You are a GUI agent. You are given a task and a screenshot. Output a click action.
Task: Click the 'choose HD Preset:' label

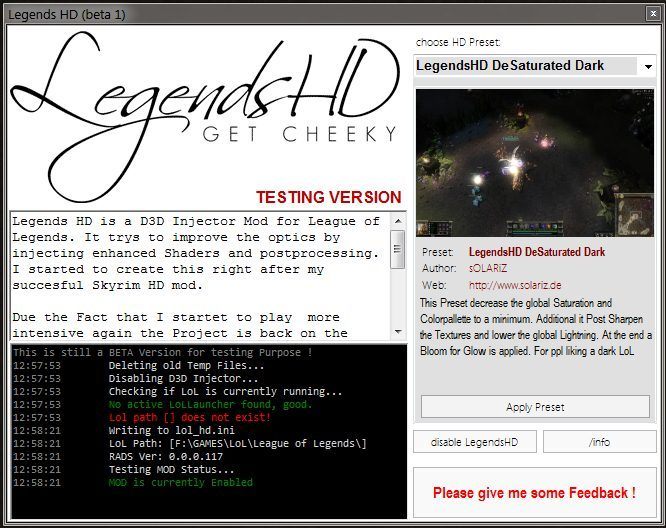pos(458,42)
